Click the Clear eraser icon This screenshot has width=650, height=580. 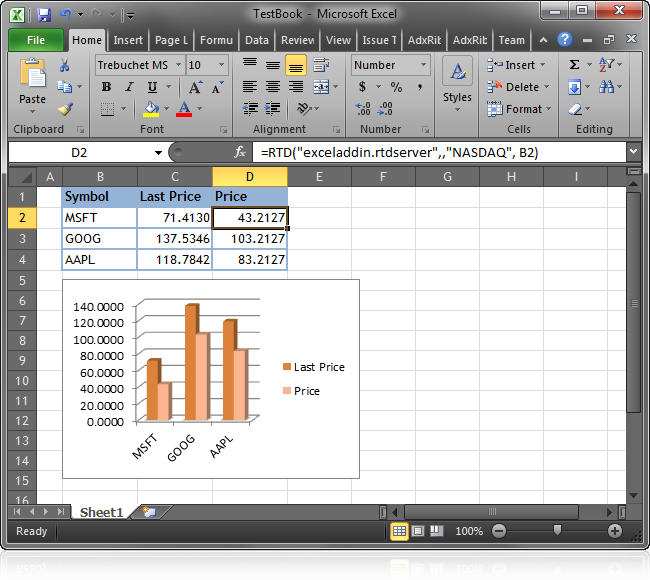click(575, 109)
